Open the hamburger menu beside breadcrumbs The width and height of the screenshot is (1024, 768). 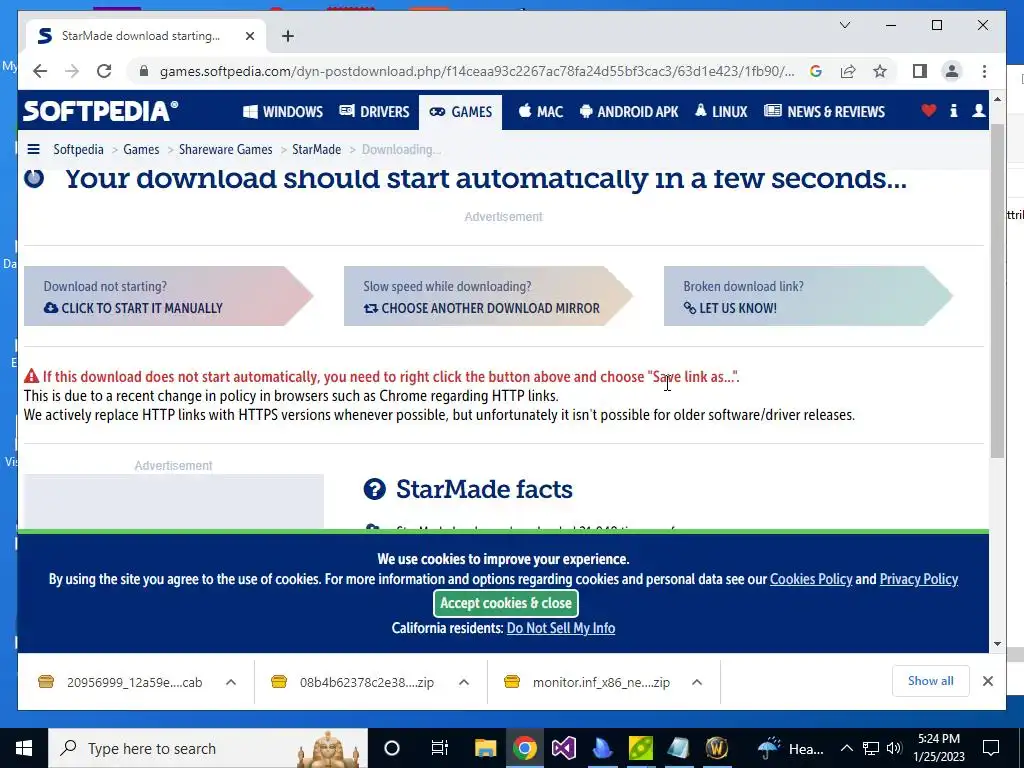[33, 150]
